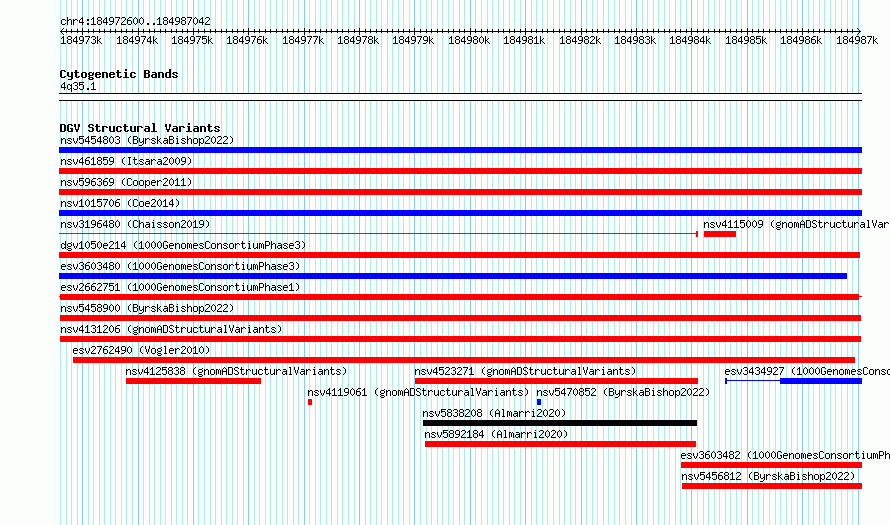The width and height of the screenshot is (890, 525).
Task: Click the 184982k ruler label
Action: point(580,40)
